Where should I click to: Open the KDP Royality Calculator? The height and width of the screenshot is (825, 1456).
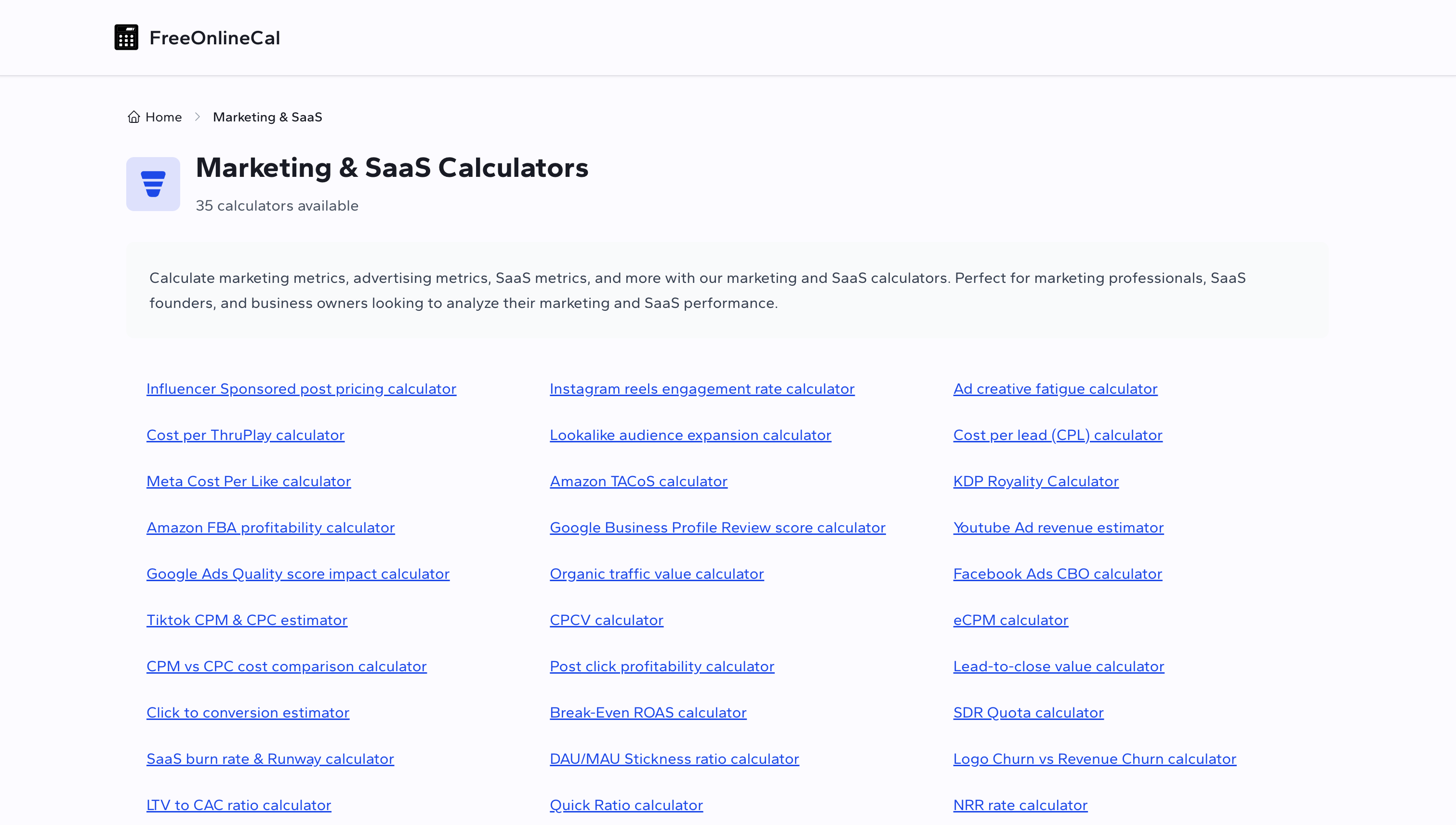[x=1036, y=481]
